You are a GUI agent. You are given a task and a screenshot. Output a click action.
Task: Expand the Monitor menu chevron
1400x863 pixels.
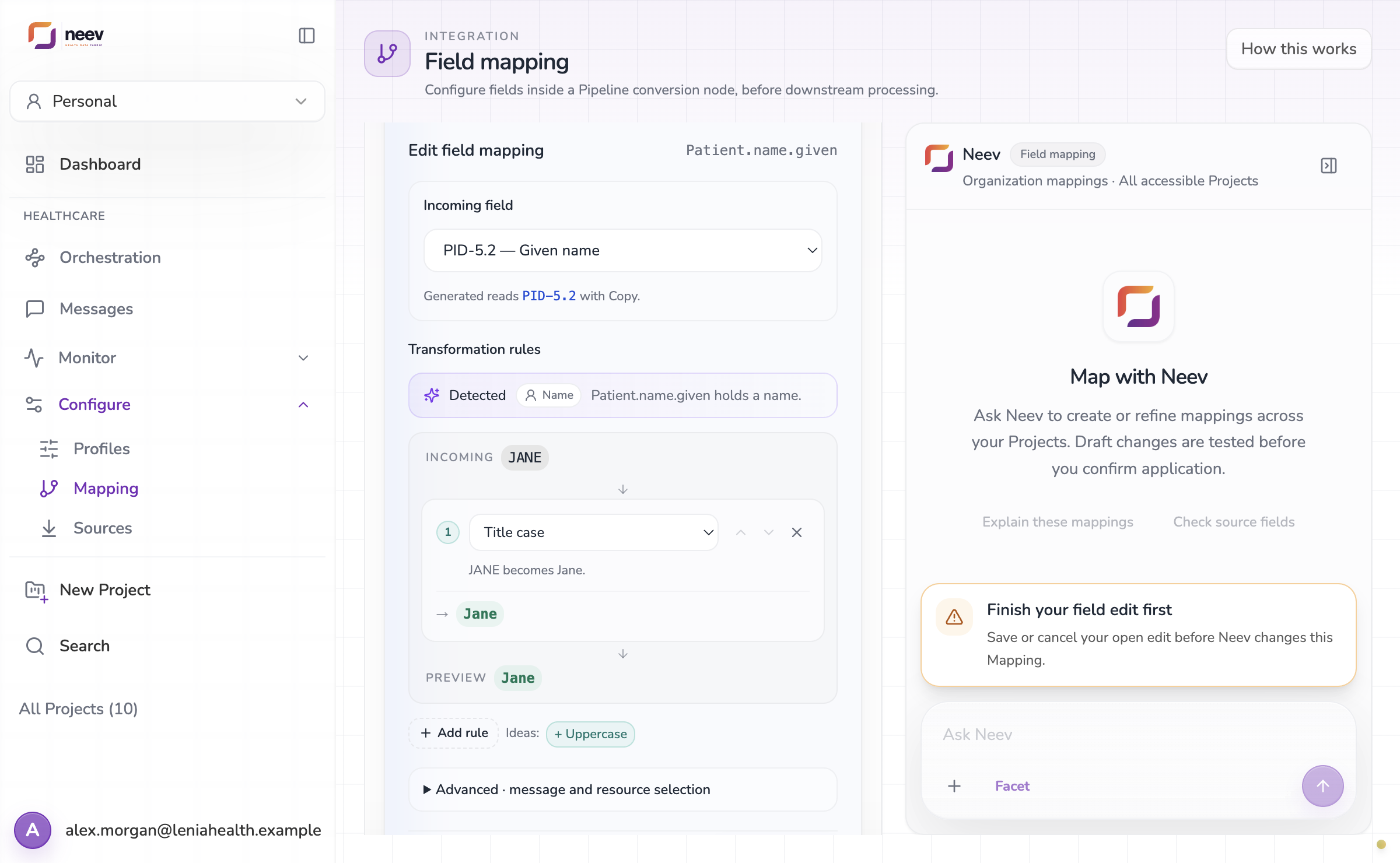303,358
